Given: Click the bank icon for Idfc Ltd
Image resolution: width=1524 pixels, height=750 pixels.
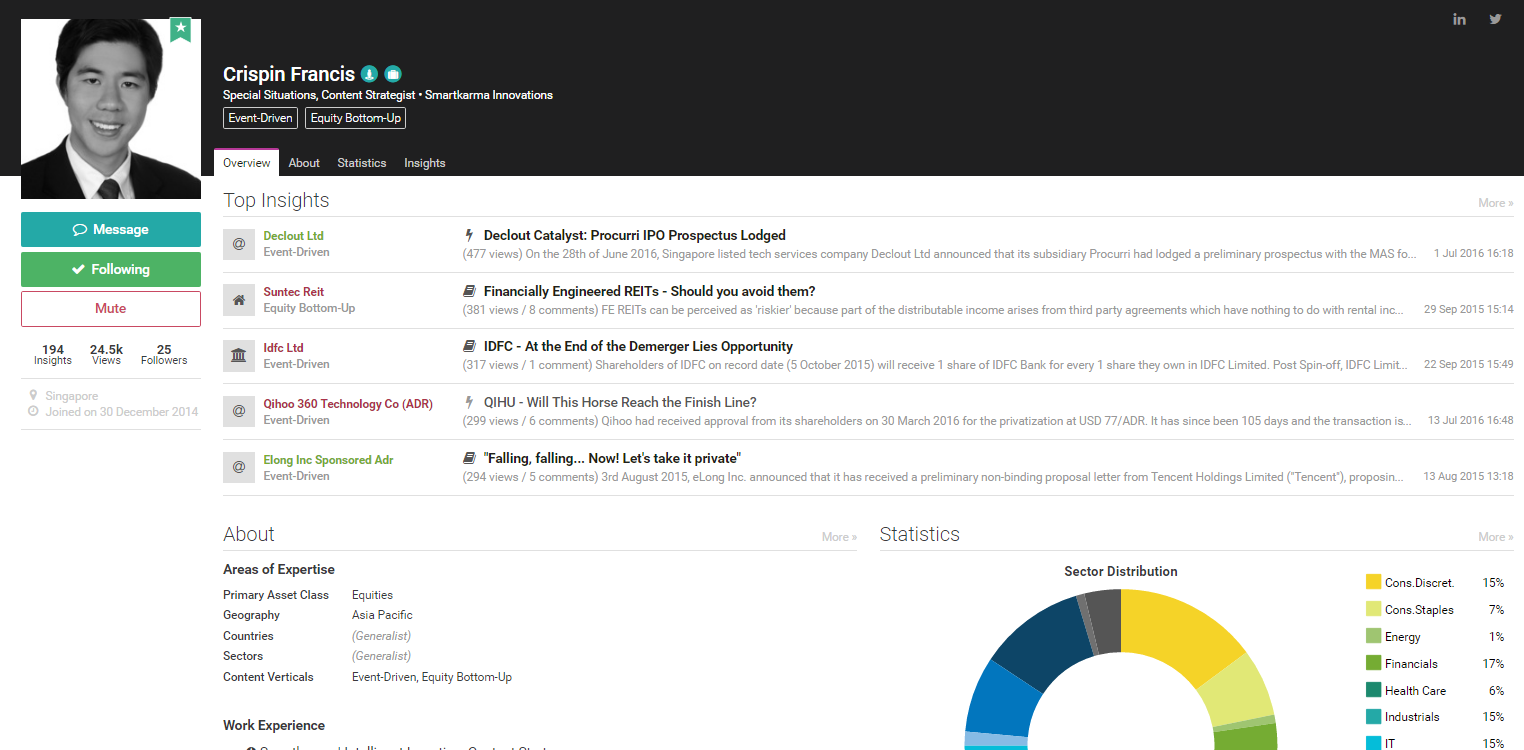Looking at the screenshot, I should [239, 356].
